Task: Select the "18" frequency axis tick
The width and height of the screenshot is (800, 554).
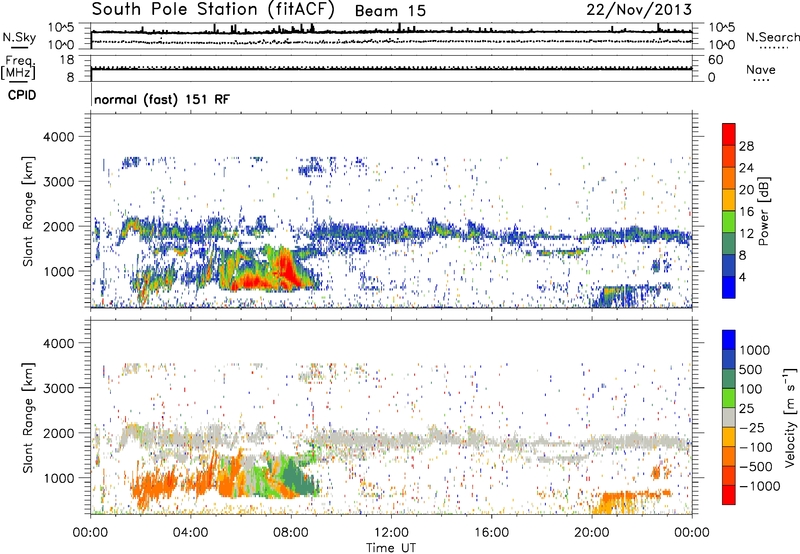Action: [67, 60]
